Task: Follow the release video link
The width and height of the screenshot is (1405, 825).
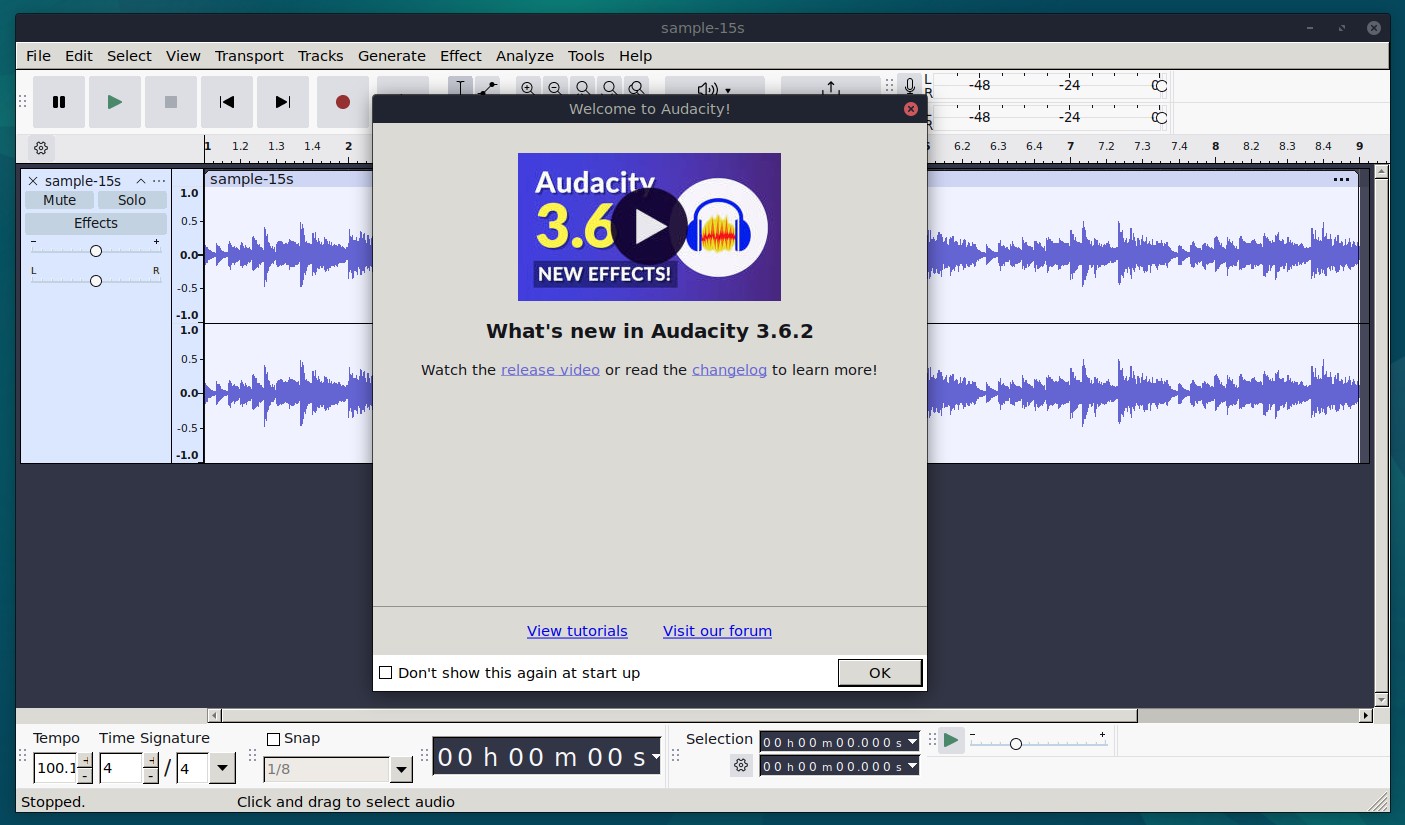Action: click(550, 370)
